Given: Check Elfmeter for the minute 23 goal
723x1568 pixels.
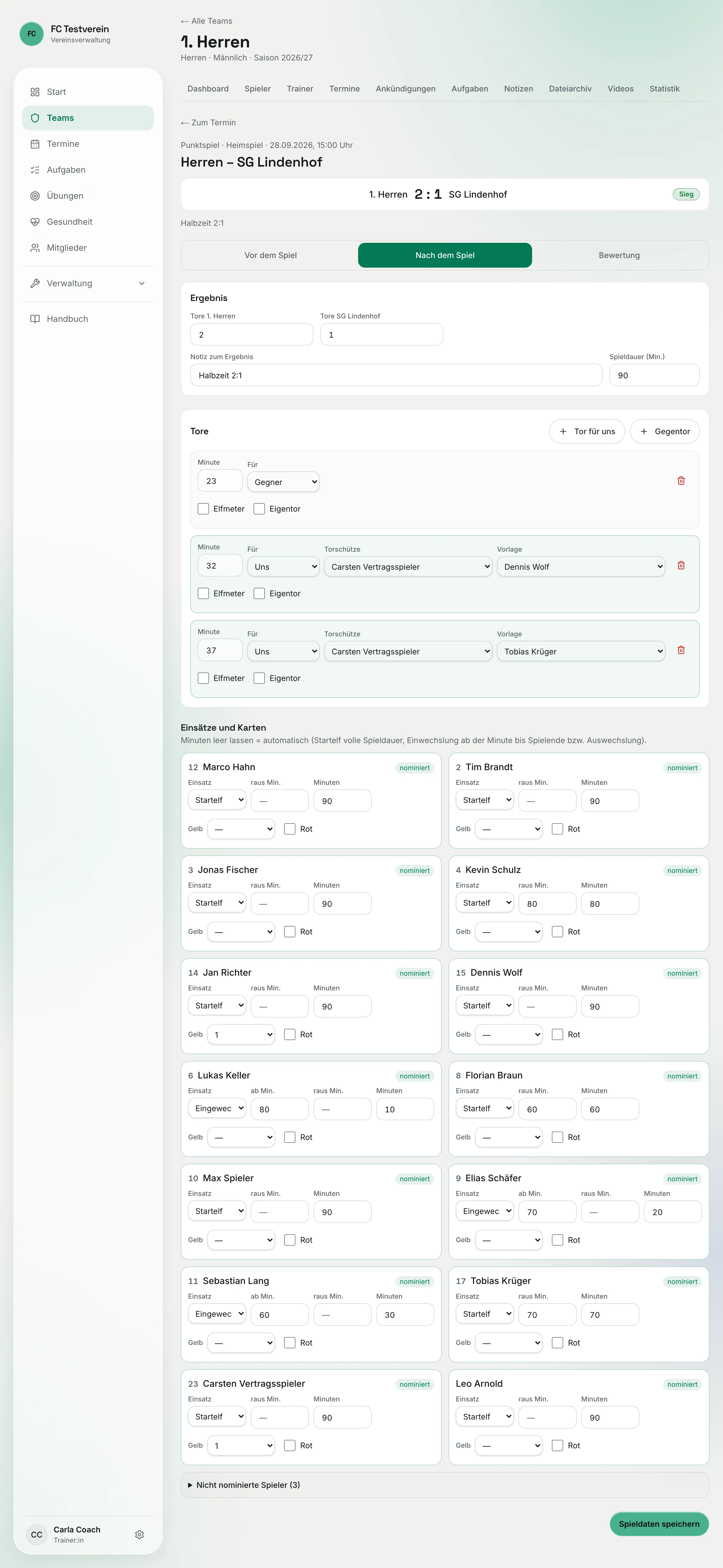Looking at the screenshot, I should [203, 508].
